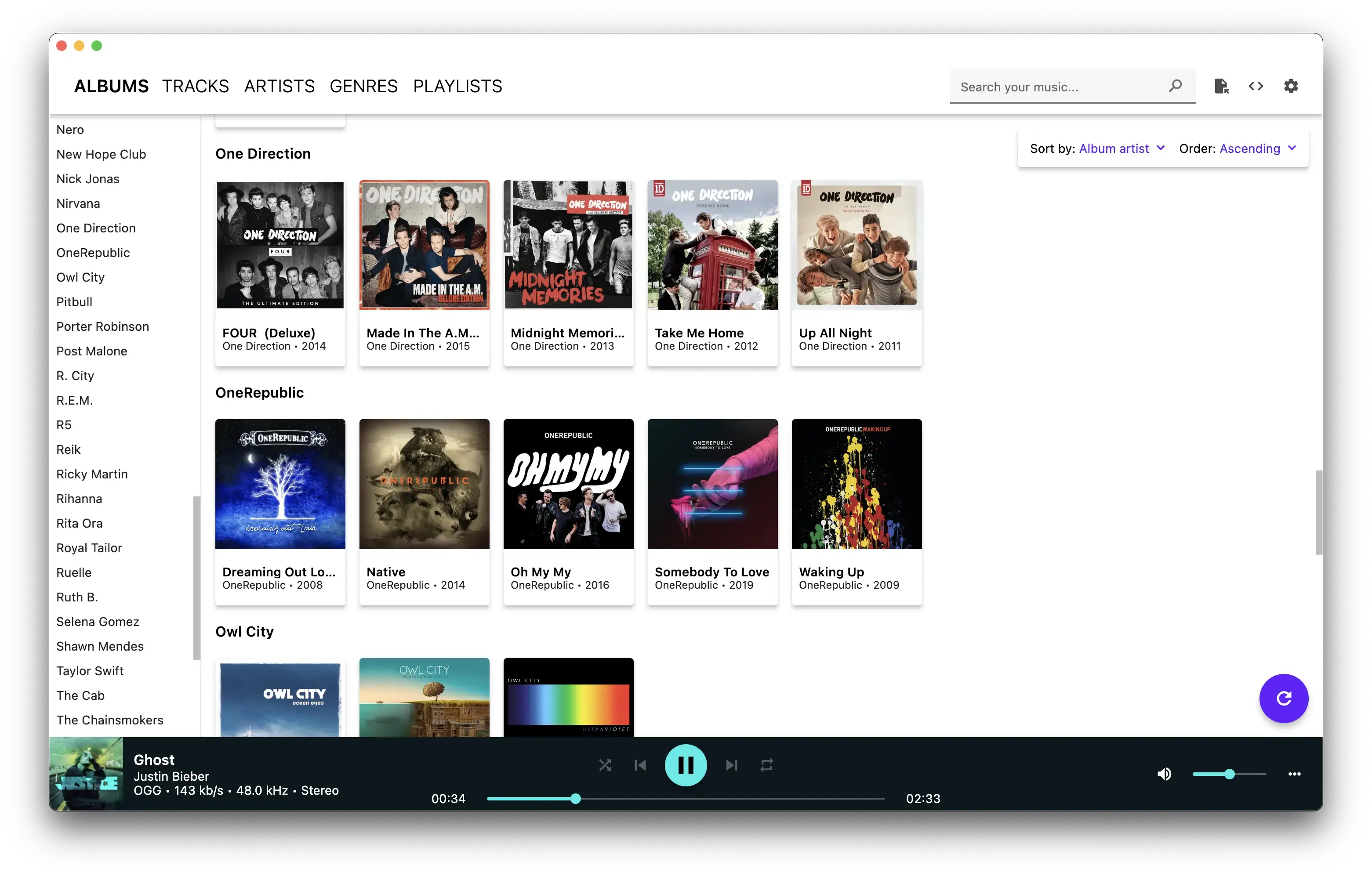This screenshot has width=1372, height=876.
Task: Open settings with the gear icon
Action: coord(1291,86)
